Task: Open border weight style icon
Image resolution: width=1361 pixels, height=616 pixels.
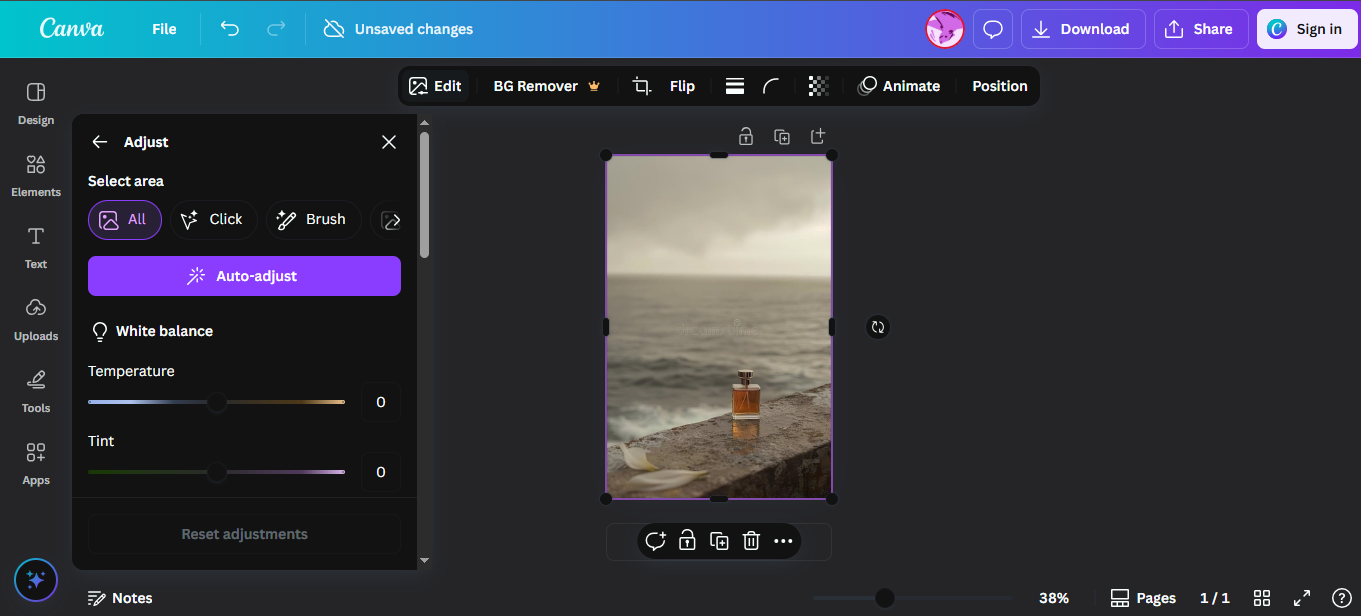Action: click(x=735, y=86)
